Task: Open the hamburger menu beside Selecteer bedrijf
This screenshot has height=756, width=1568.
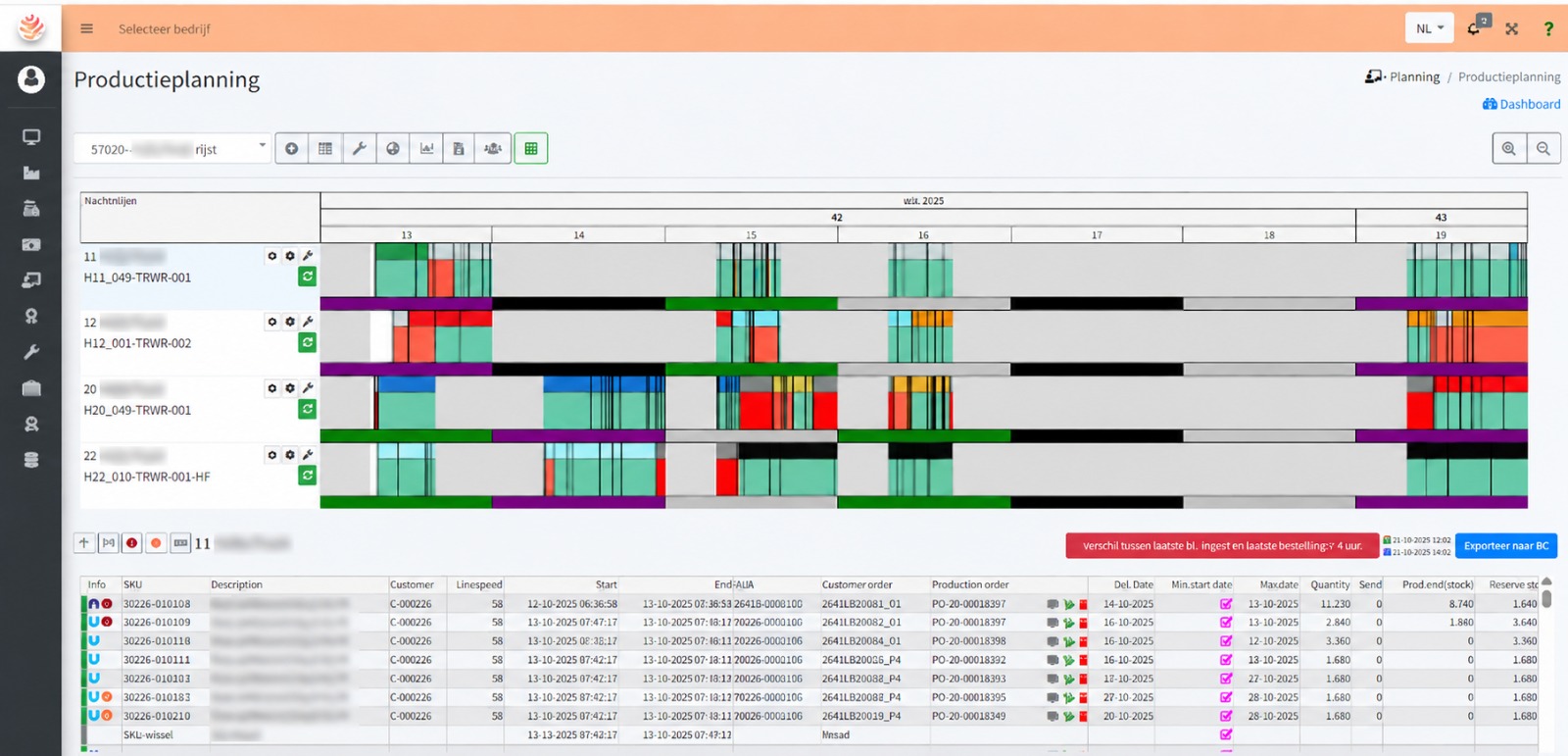Action: click(x=86, y=28)
